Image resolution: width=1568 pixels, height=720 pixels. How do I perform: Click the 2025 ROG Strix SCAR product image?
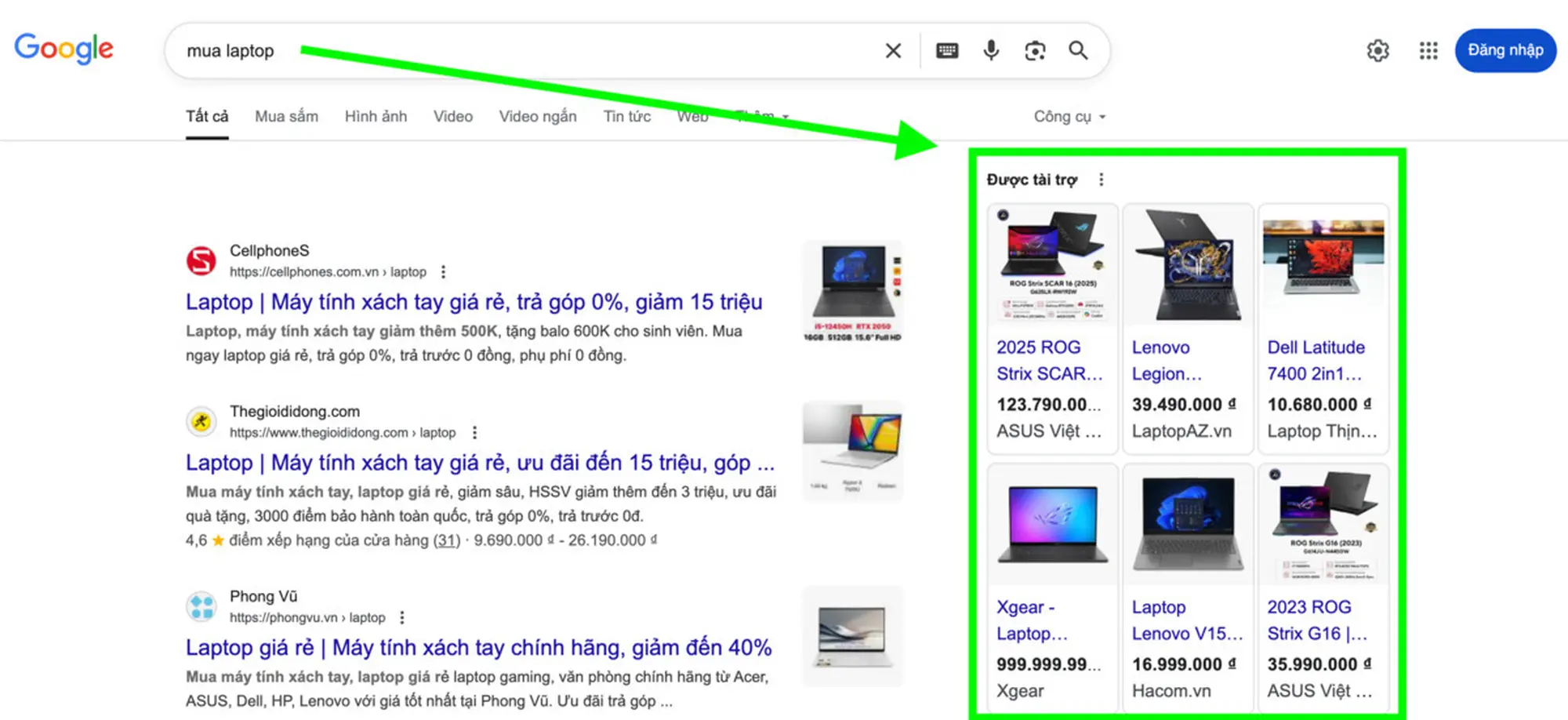point(1052,265)
